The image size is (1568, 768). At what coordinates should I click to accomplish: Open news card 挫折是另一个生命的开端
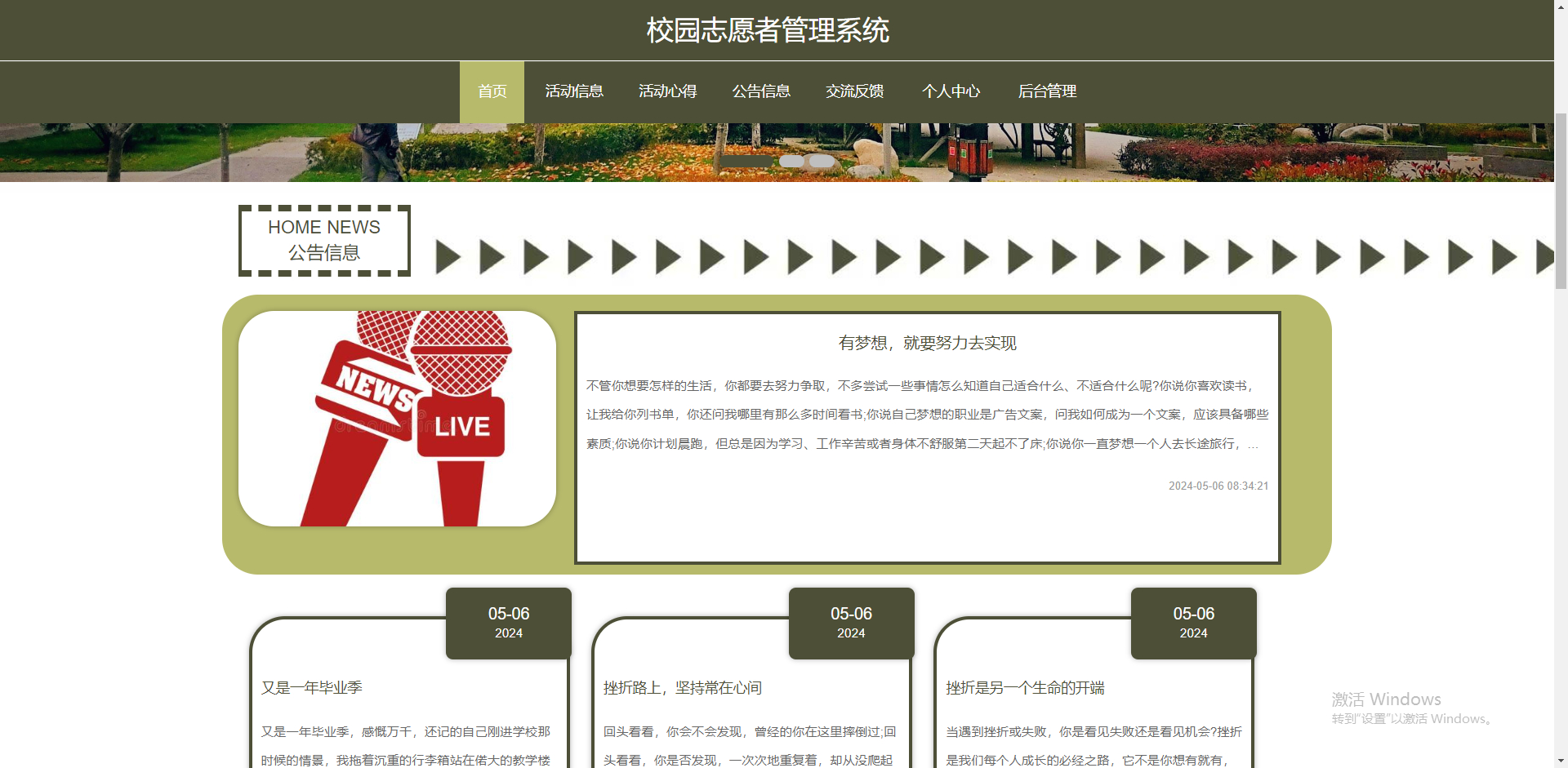(1025, 688)
